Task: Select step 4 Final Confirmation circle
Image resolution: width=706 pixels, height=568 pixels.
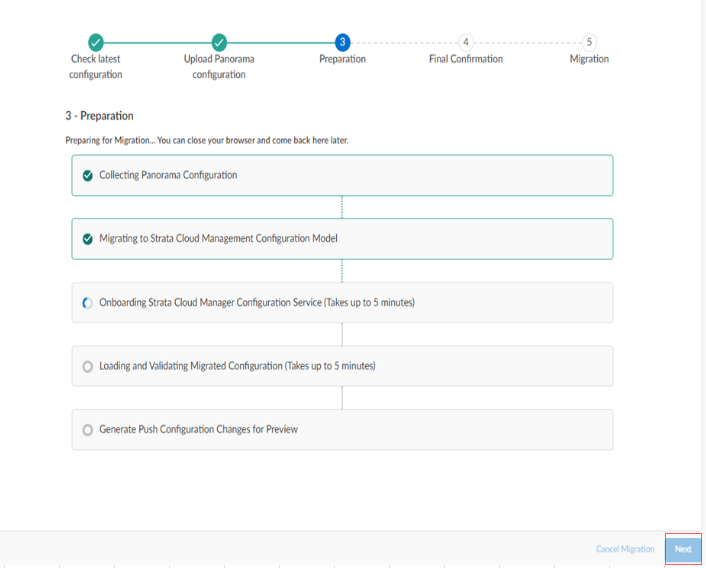Action: 466,42
